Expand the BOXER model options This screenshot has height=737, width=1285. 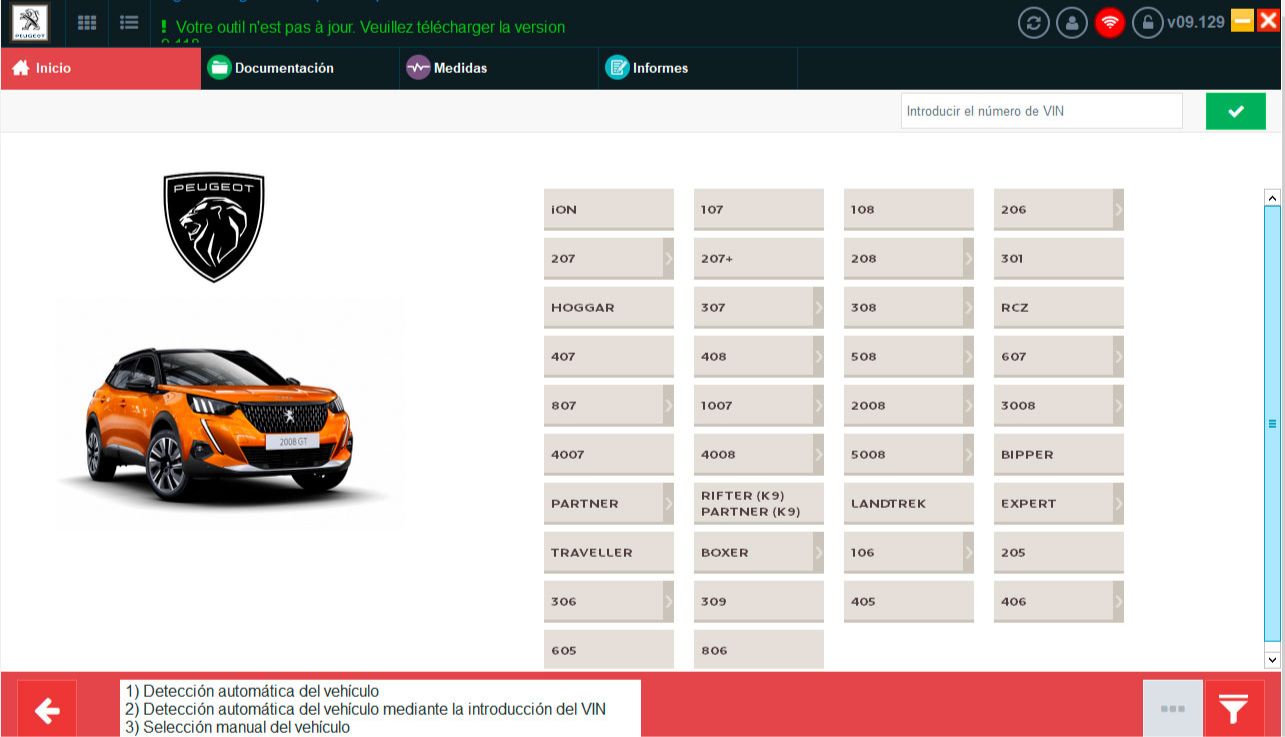coord(819,552)
